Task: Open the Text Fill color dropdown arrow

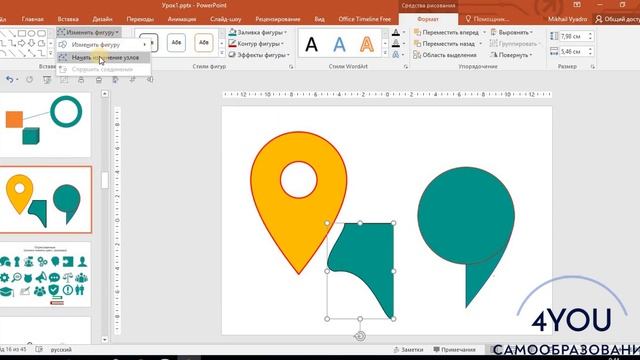Action: click(404, 33)
